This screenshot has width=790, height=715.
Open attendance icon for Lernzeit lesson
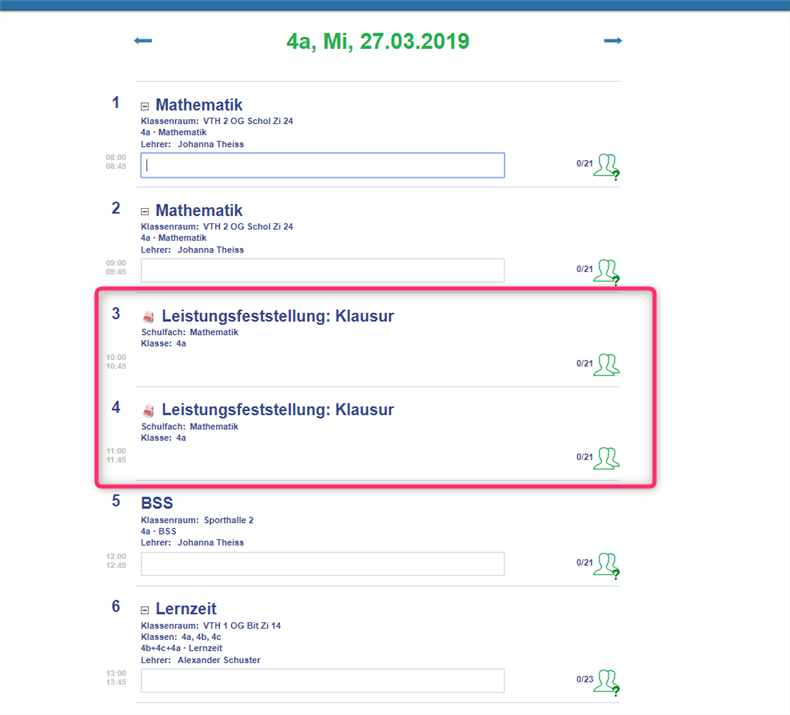pyautogui.click(x=606, y=682)
